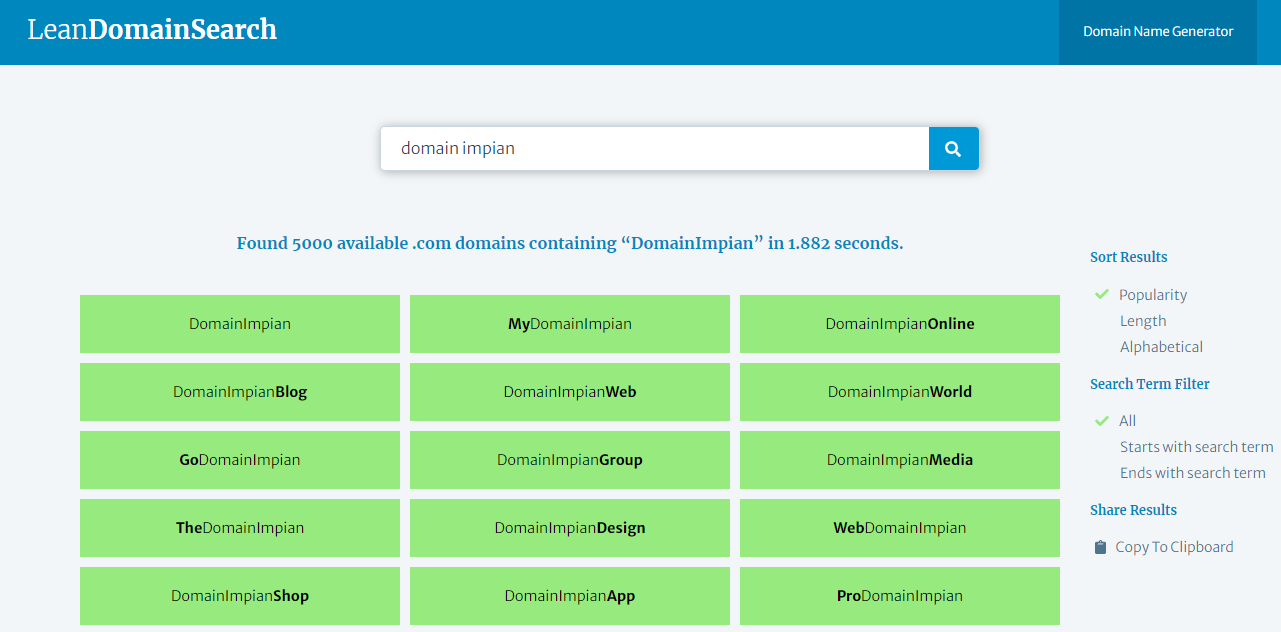Image resolution: width=1281 pixels, height=632 pixels.
Task: Select Copy To Clipboard
Action: (x=1173, y=546)
